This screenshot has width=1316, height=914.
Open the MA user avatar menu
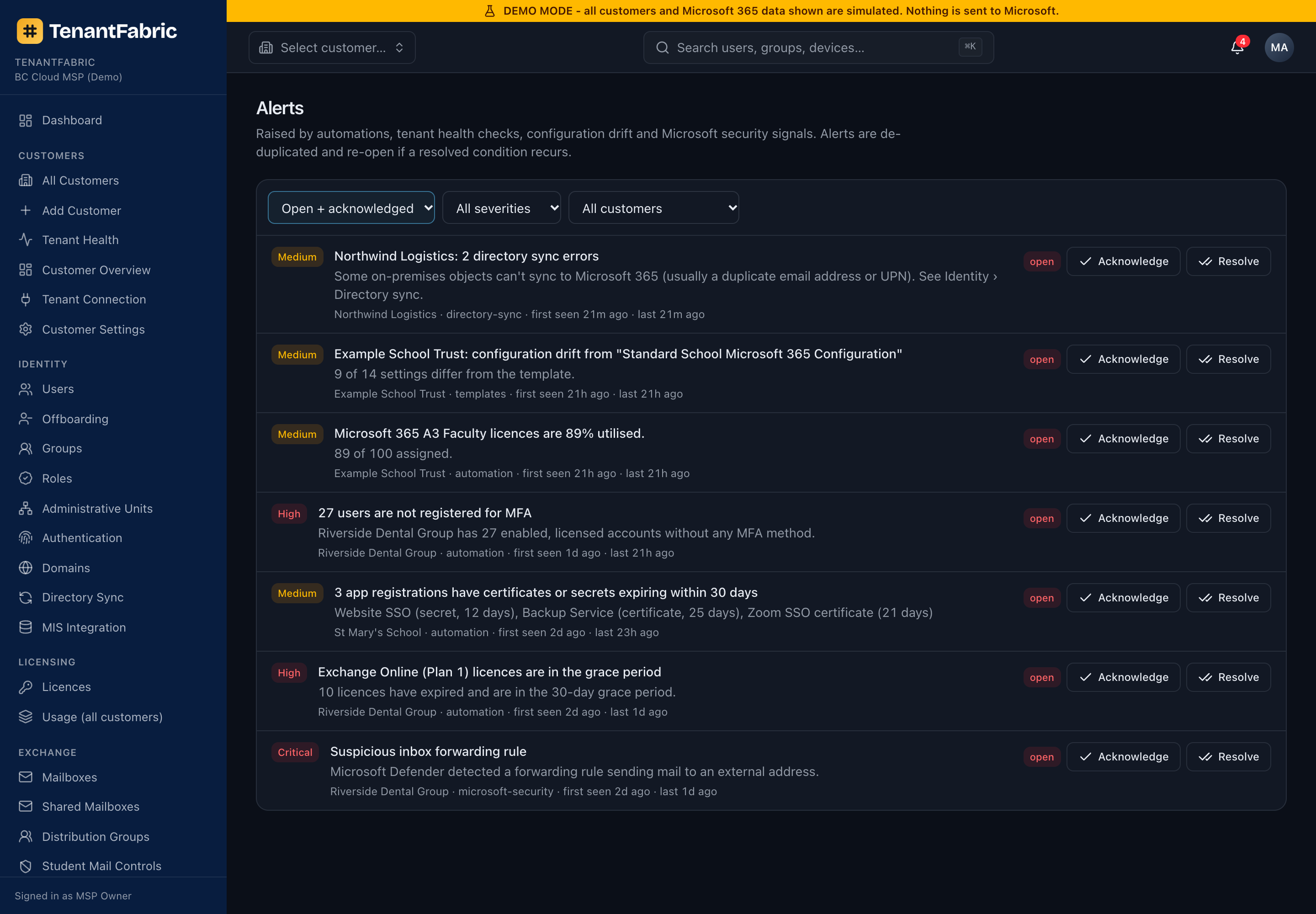pos(1279,48)
